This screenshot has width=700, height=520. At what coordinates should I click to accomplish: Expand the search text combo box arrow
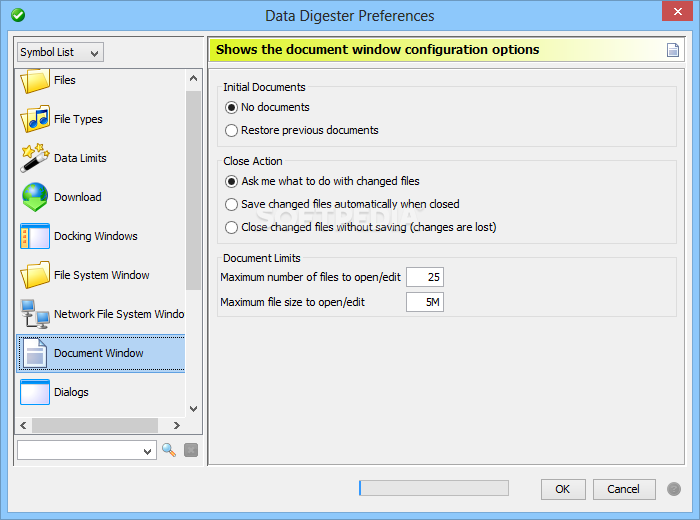(147, 451)
